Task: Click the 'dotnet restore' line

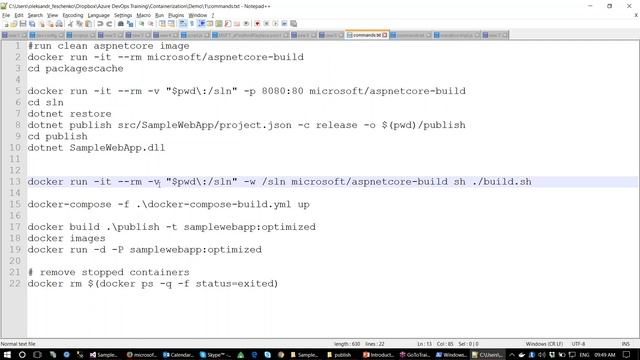Action: pos(69,114)
